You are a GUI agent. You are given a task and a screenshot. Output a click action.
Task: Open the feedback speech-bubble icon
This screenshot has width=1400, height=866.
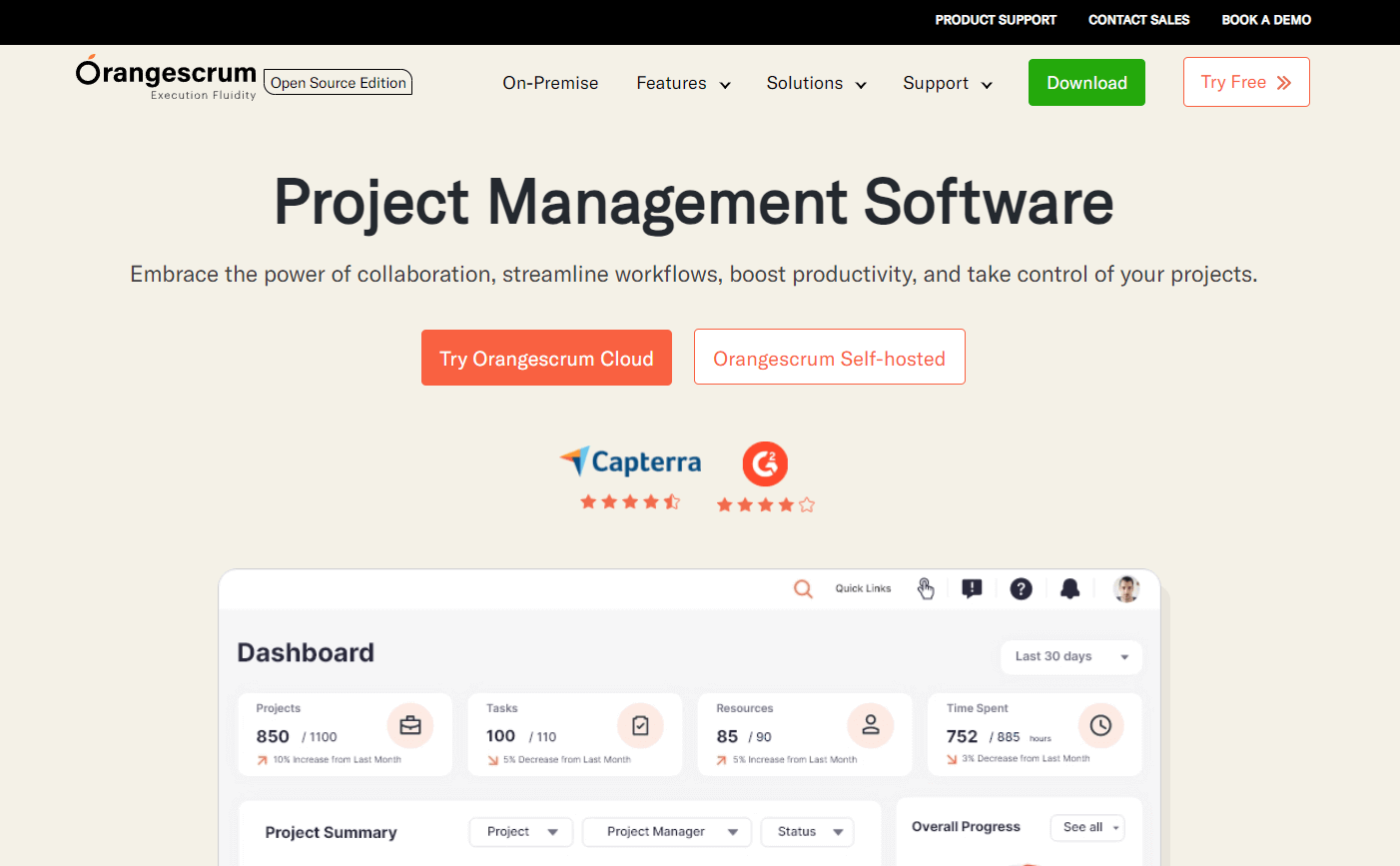[972, 588]
